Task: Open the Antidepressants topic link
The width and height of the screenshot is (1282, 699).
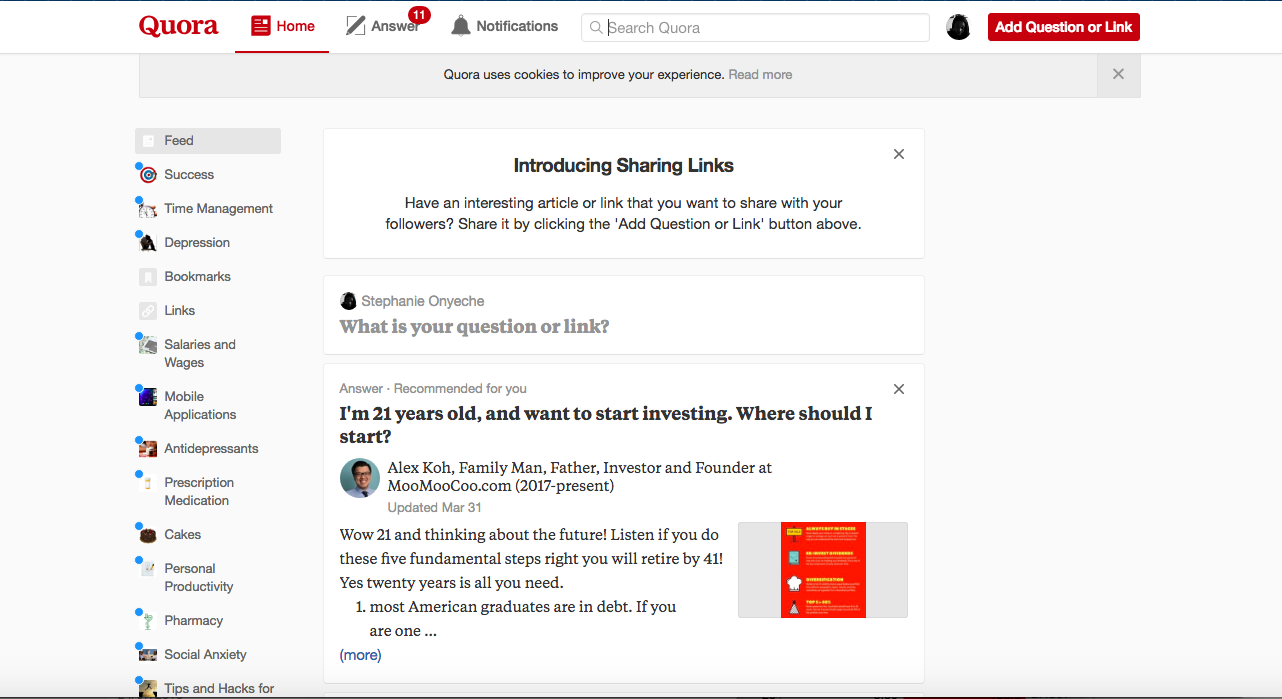Action: click(x=211, y=449)
